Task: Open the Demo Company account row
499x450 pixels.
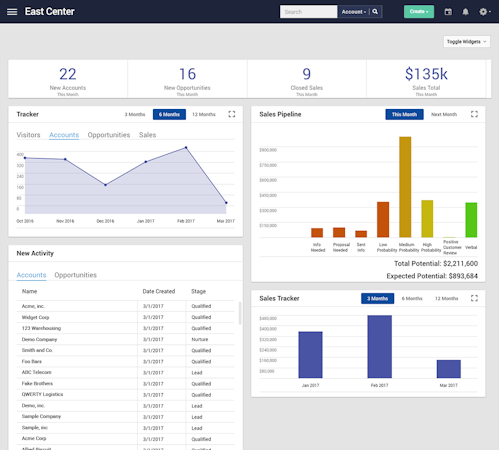Action: point(125,339)
